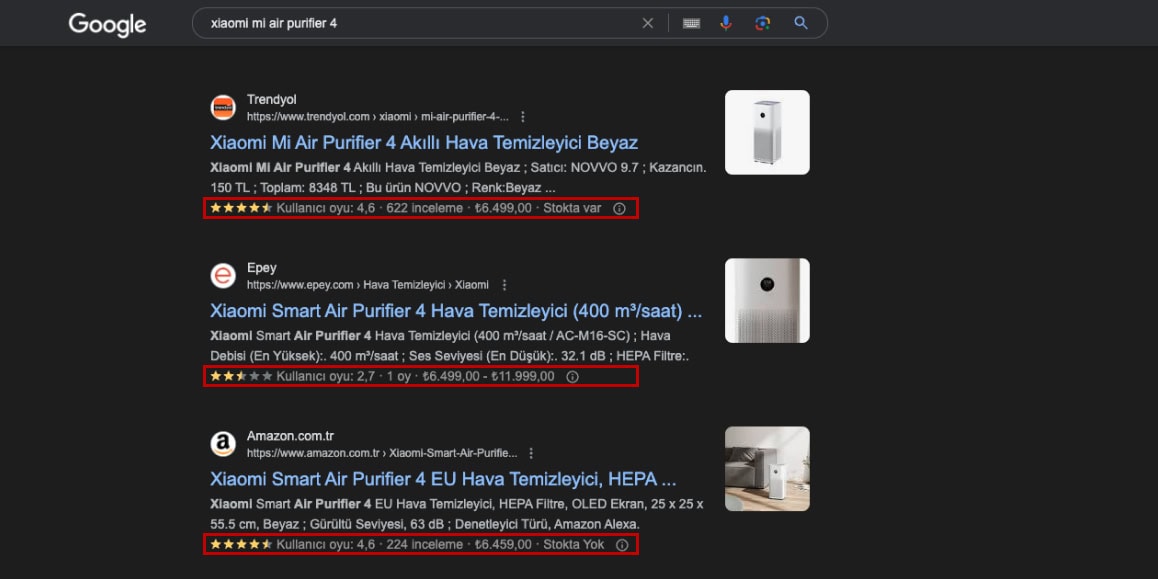Click the Amazon.com.tr site favicon
1158x579 pixels.
(x=223, y=445)
